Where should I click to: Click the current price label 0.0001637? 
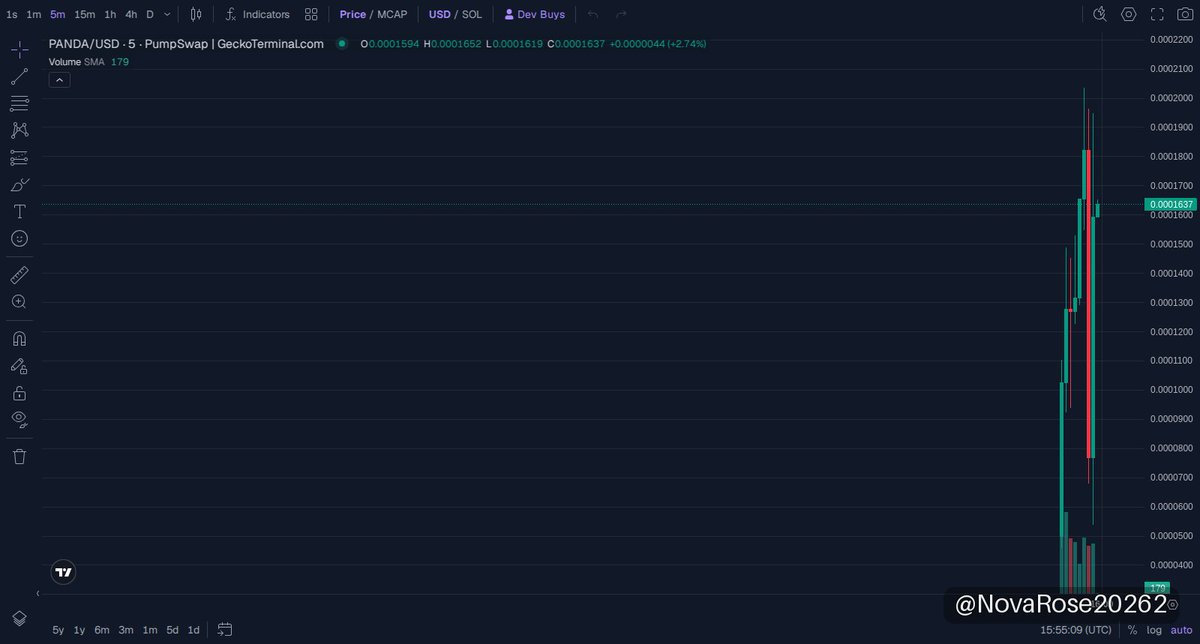point(1170,204)
